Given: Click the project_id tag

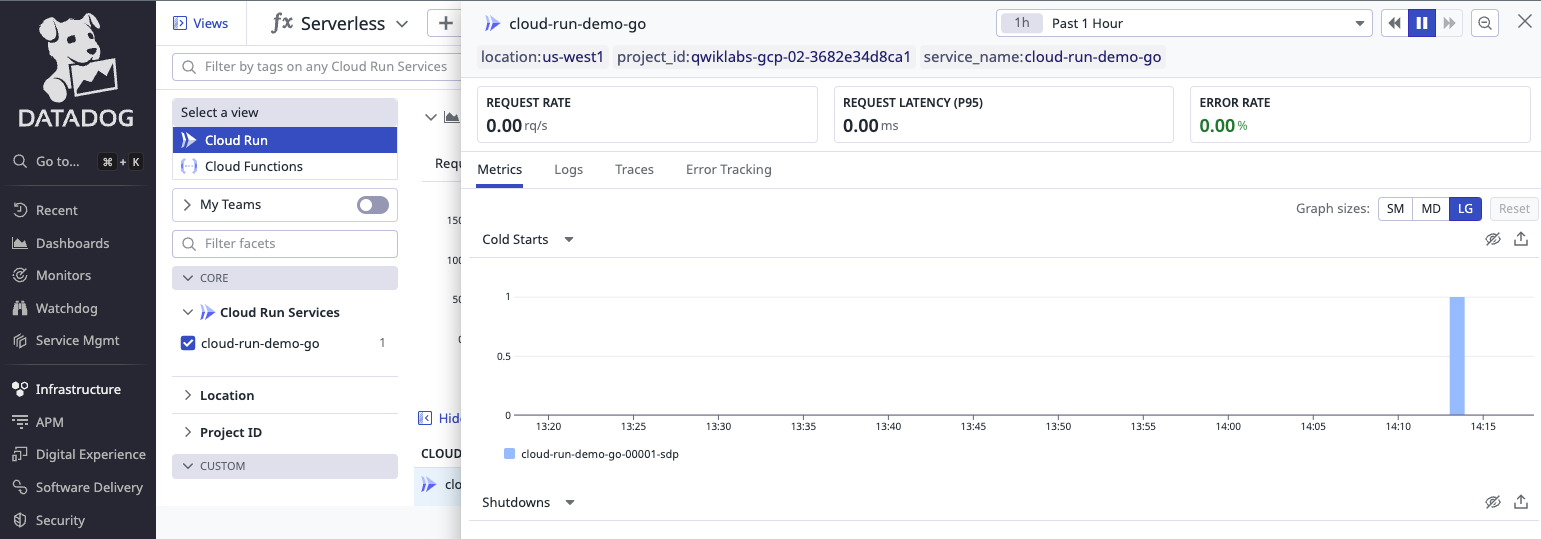Looking at the screenshot, I should (x=764, y=57).
